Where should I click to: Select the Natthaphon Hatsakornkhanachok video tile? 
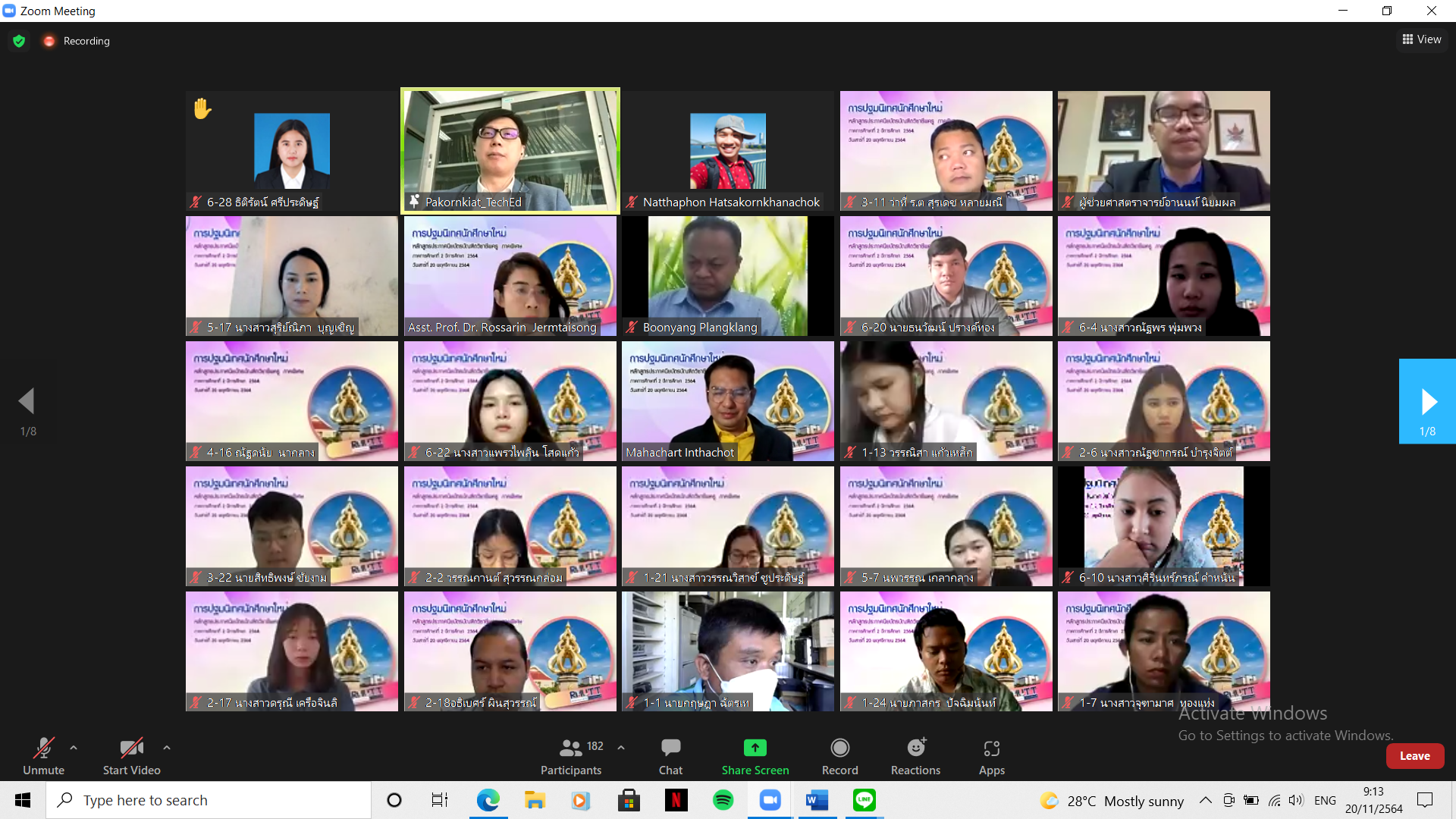tap(728, 151)
